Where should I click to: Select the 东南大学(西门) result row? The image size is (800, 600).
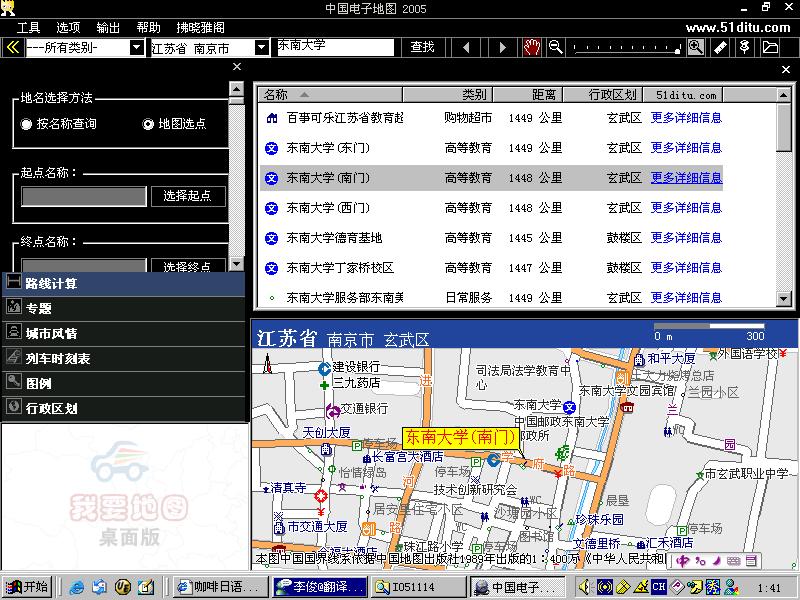point(491,208)
